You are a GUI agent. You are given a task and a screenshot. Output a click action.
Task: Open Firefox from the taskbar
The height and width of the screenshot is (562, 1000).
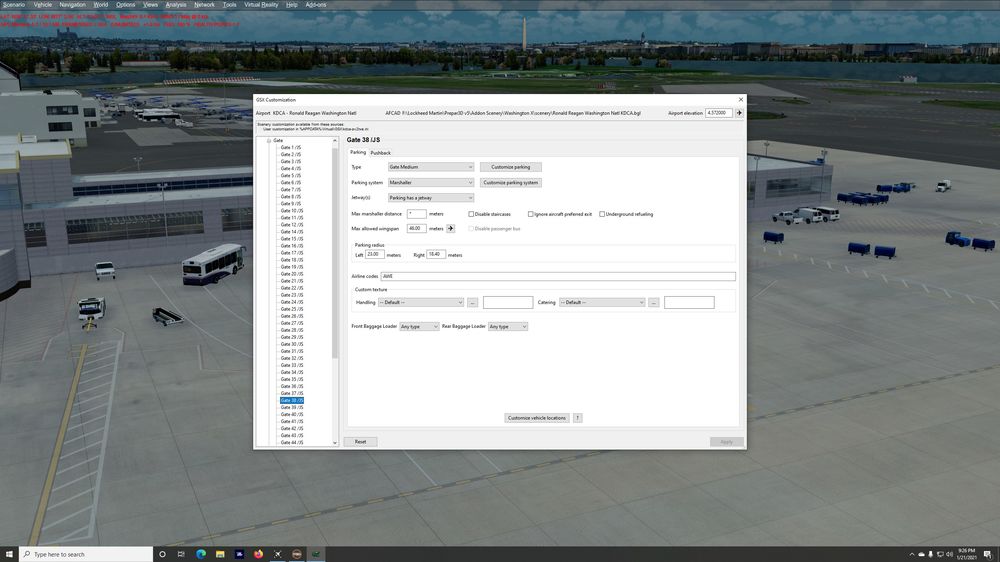[x=258, y=554]
